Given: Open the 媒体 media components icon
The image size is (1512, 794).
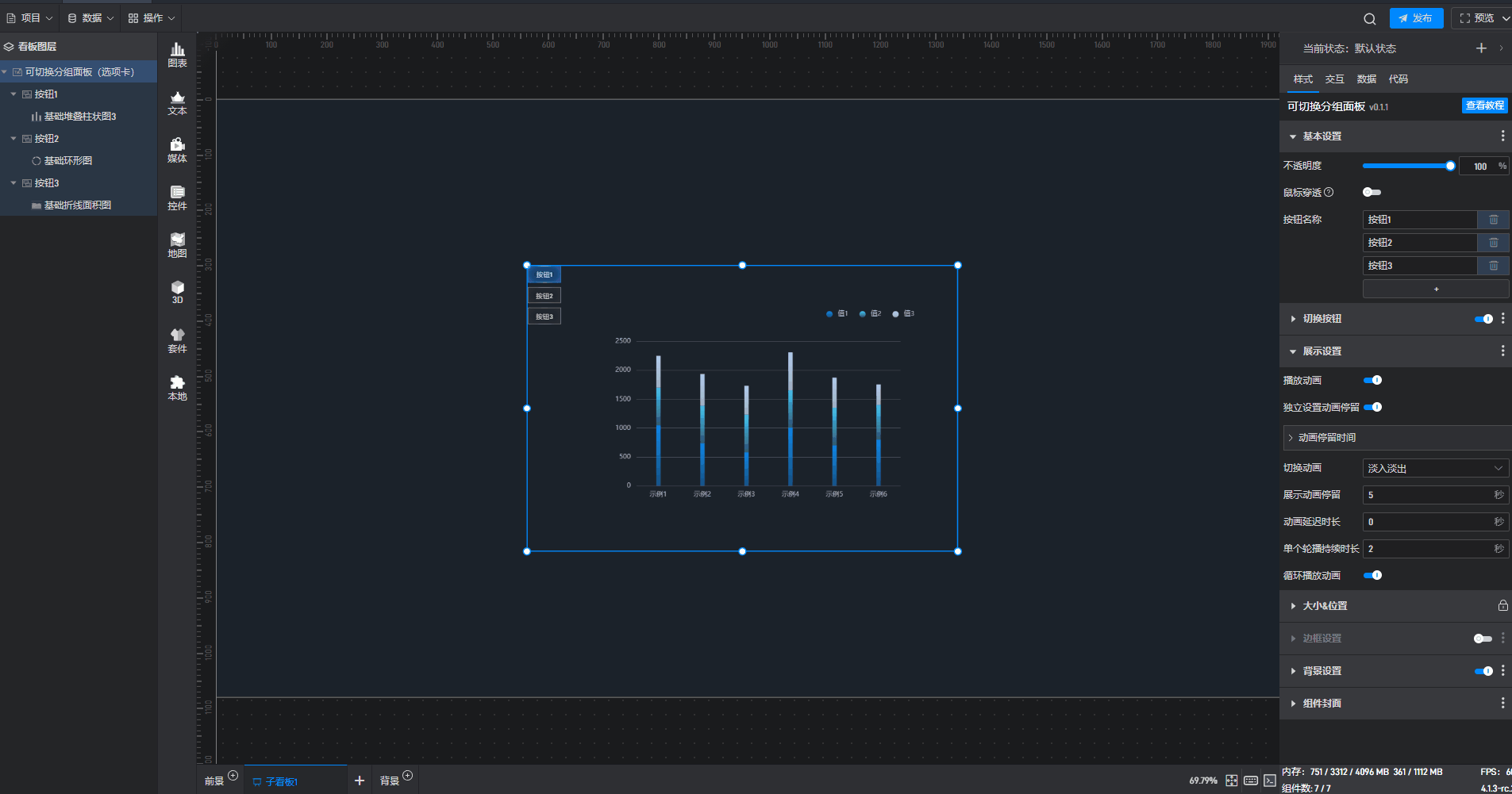Looking at the screenshot, I should click(177, 149).
